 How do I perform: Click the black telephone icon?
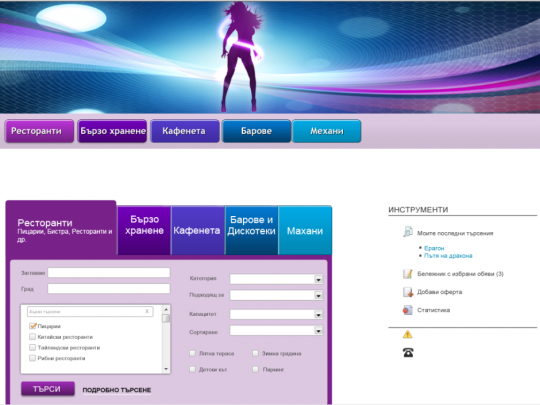tap(408, 352)
